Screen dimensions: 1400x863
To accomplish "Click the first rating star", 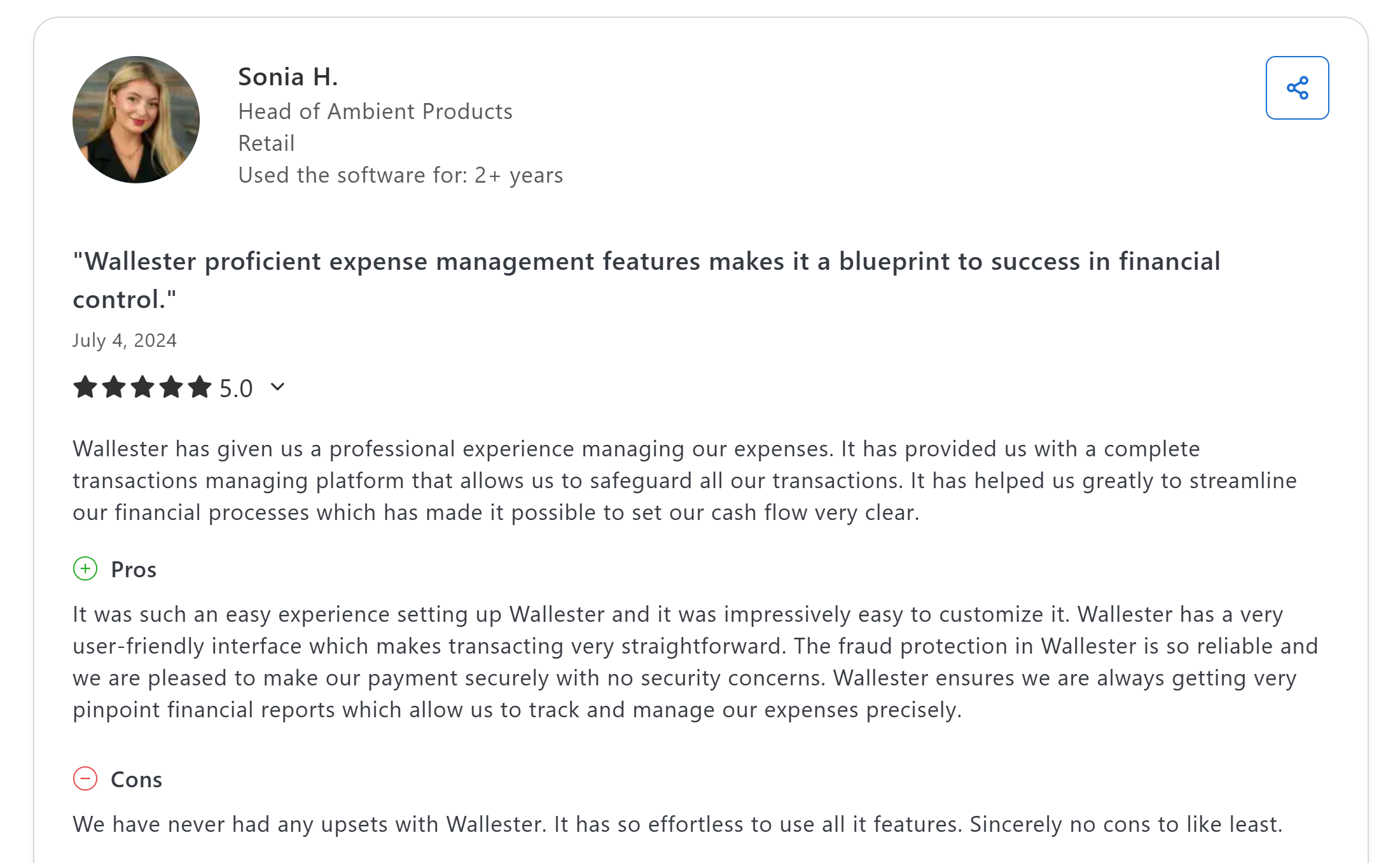I will [85, 387].
